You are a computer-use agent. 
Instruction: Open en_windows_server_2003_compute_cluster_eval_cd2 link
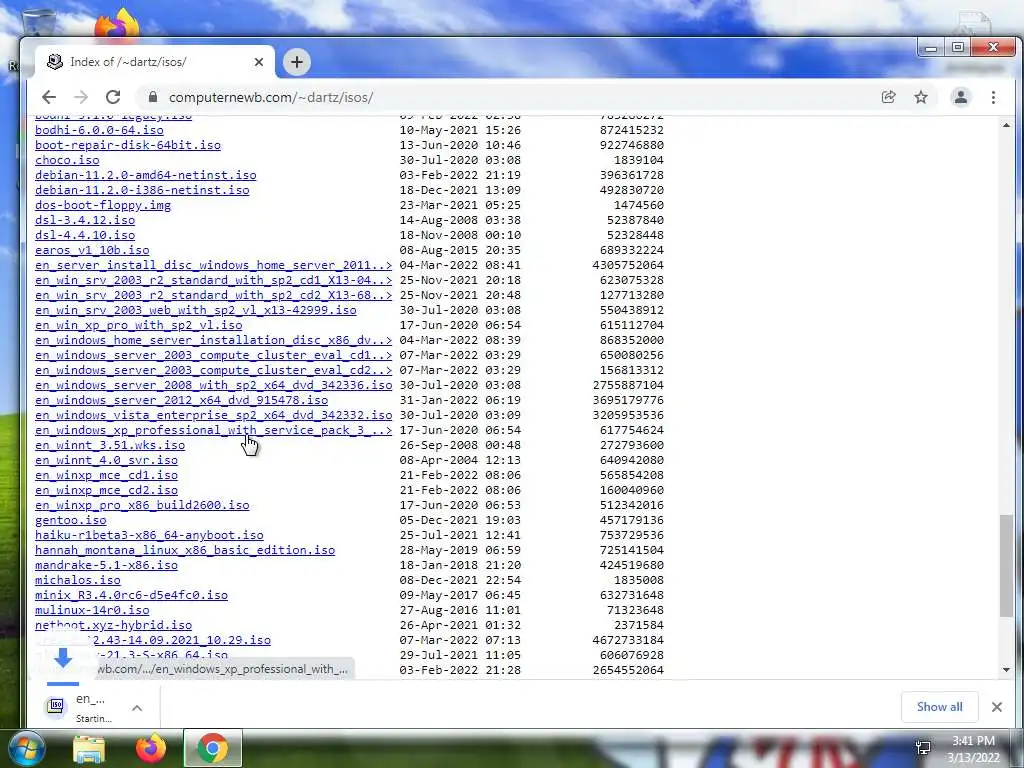point(214,370)
